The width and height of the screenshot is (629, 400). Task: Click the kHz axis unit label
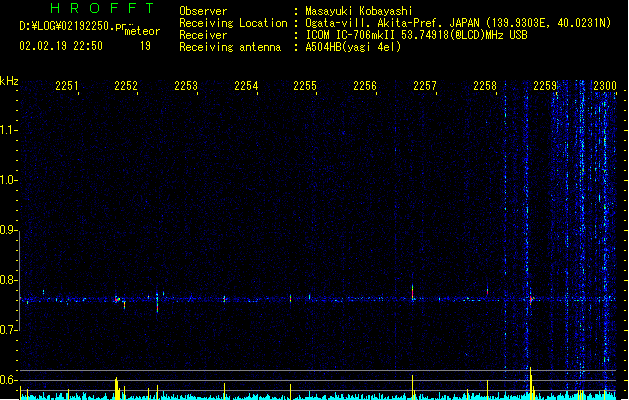pyautogui.click(x=9, y=81)
